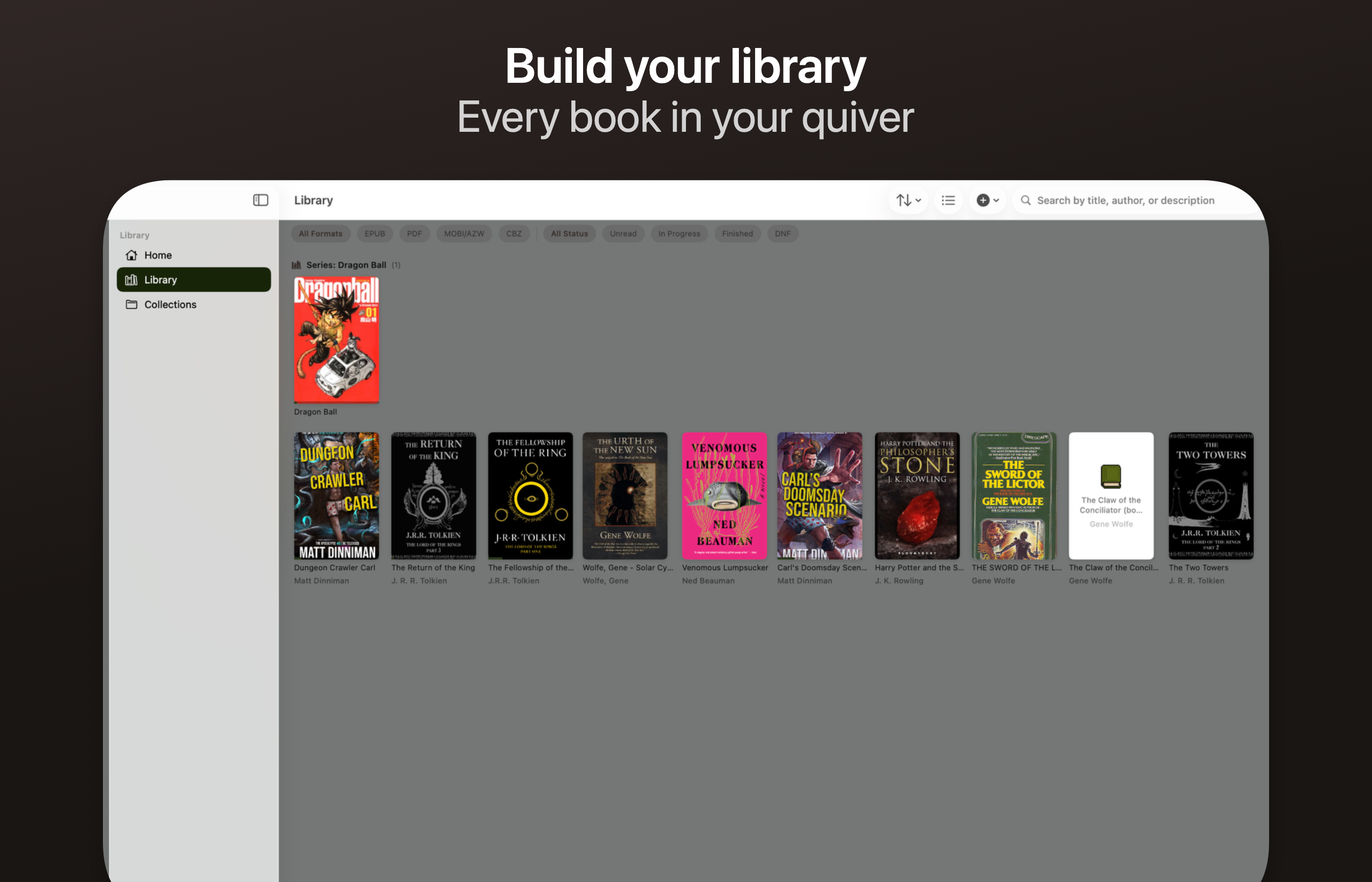Click the 'Dungeon Crawler Carl' title text
1372x882 pixels.
334,567
